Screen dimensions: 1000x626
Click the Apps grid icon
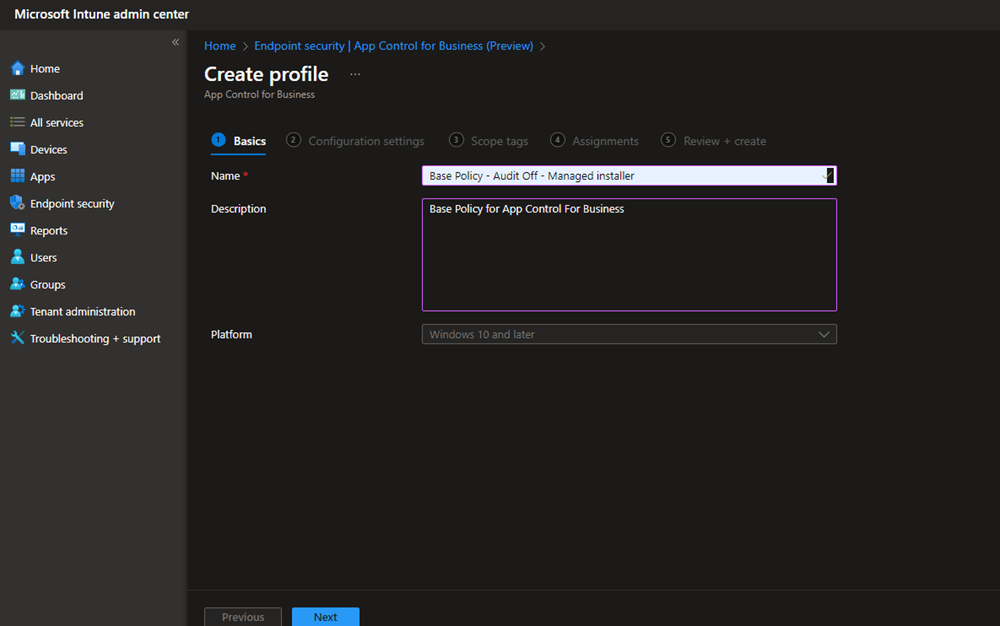click(17, 176)
